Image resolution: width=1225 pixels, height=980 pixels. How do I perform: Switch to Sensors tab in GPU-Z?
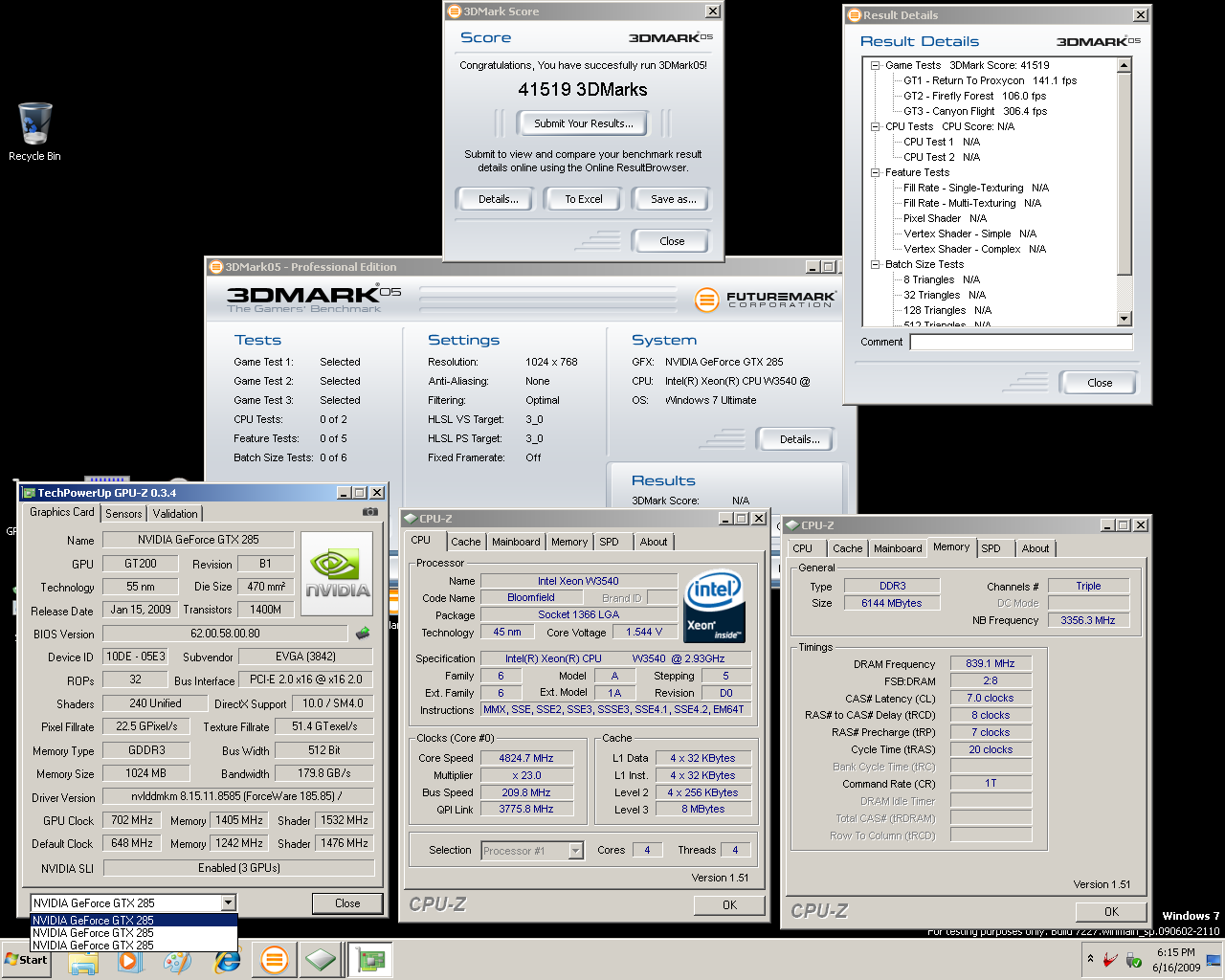[x=123, y=514]
